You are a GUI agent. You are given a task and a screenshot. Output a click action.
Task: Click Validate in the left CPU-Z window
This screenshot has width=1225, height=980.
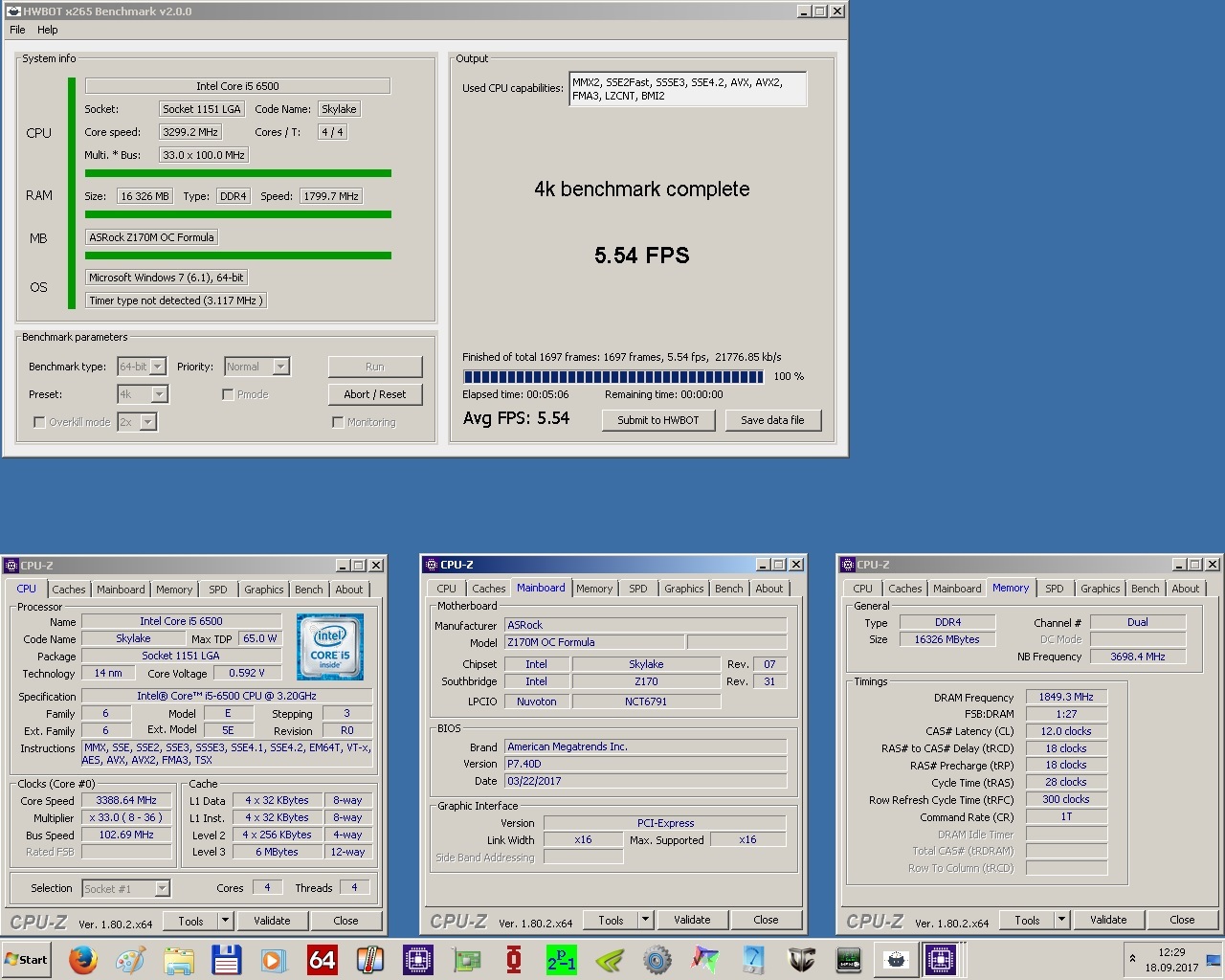272,921
